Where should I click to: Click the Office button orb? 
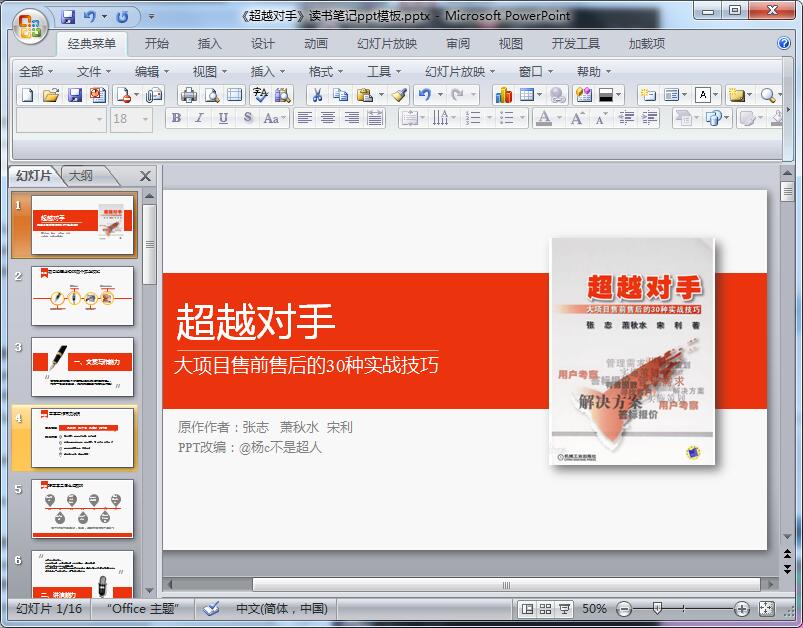[30, 25]
